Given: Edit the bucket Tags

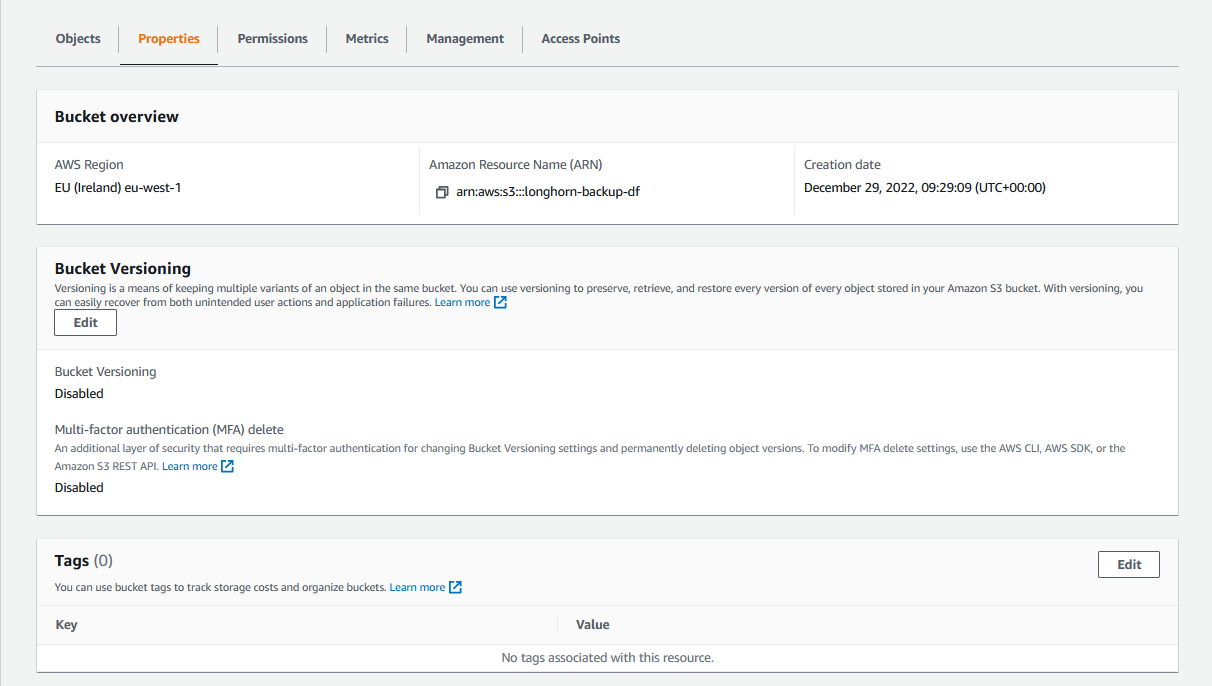Looking at the screenshot, I should [x=1129, y=564].
